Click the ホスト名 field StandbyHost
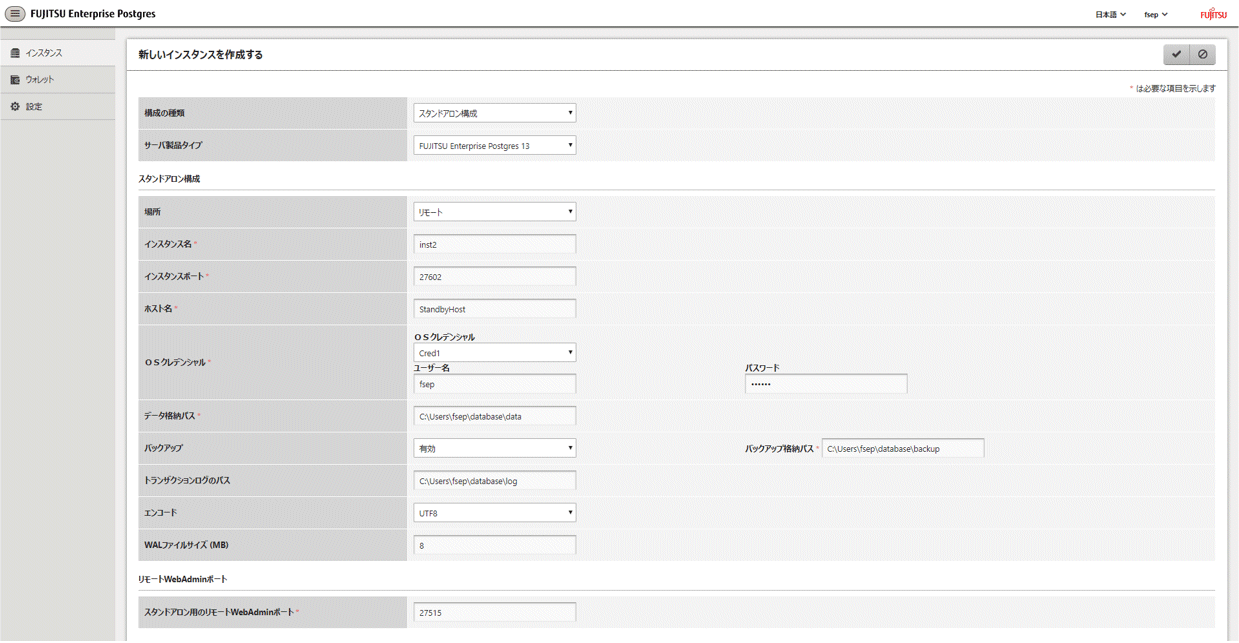Viewport: 1239px width, 643px height. (495, 308)
